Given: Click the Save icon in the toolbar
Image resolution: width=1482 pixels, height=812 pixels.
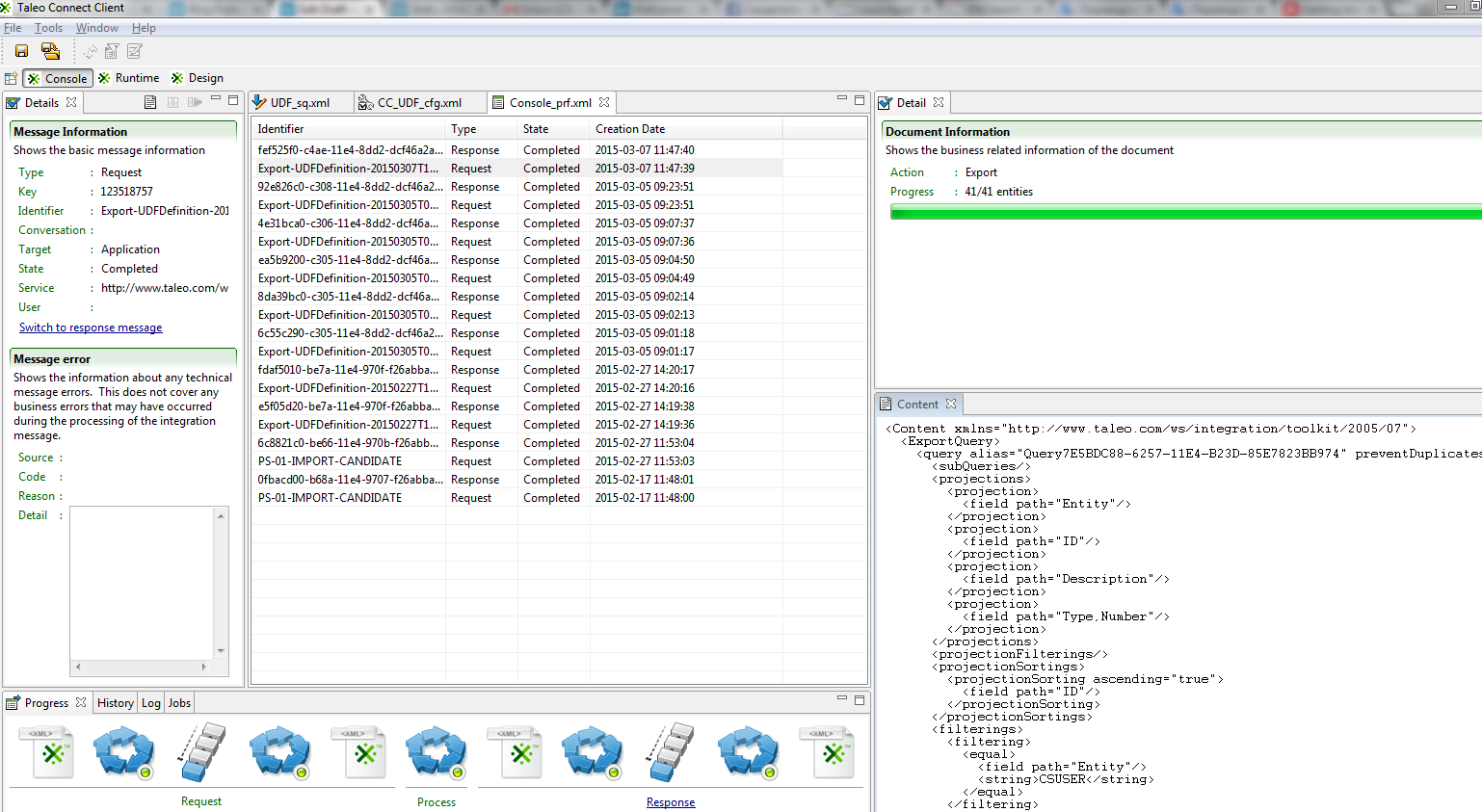Looking at the screenshot, I should coord(21,51).
